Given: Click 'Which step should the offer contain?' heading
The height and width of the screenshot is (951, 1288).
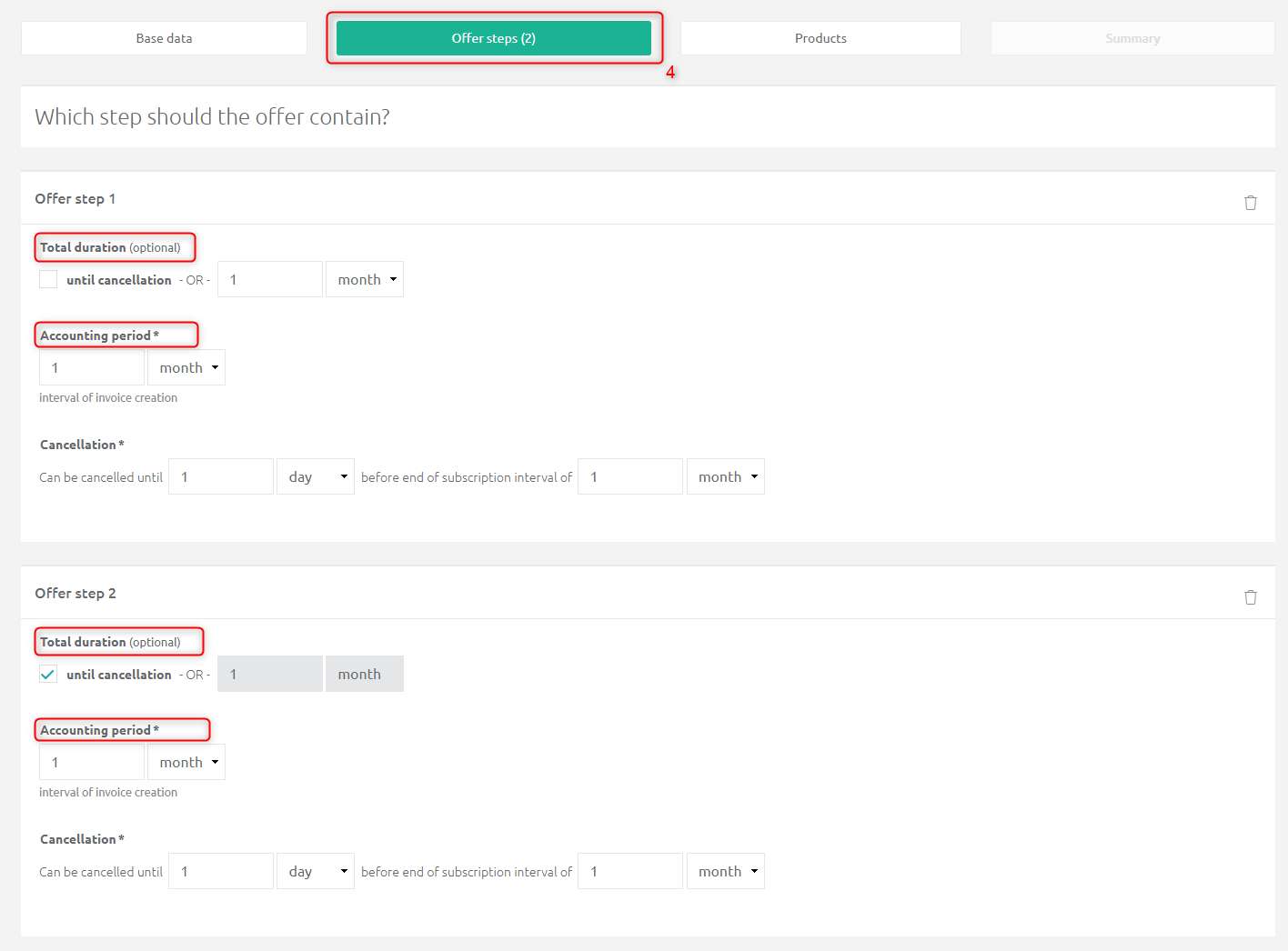Looking at the screenshot, I should coord(212,116).
